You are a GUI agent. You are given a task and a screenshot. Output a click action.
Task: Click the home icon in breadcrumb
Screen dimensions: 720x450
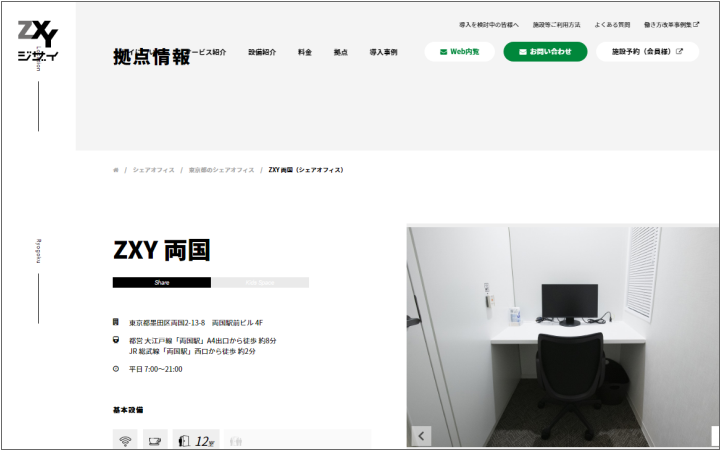[x=116, y=170]
